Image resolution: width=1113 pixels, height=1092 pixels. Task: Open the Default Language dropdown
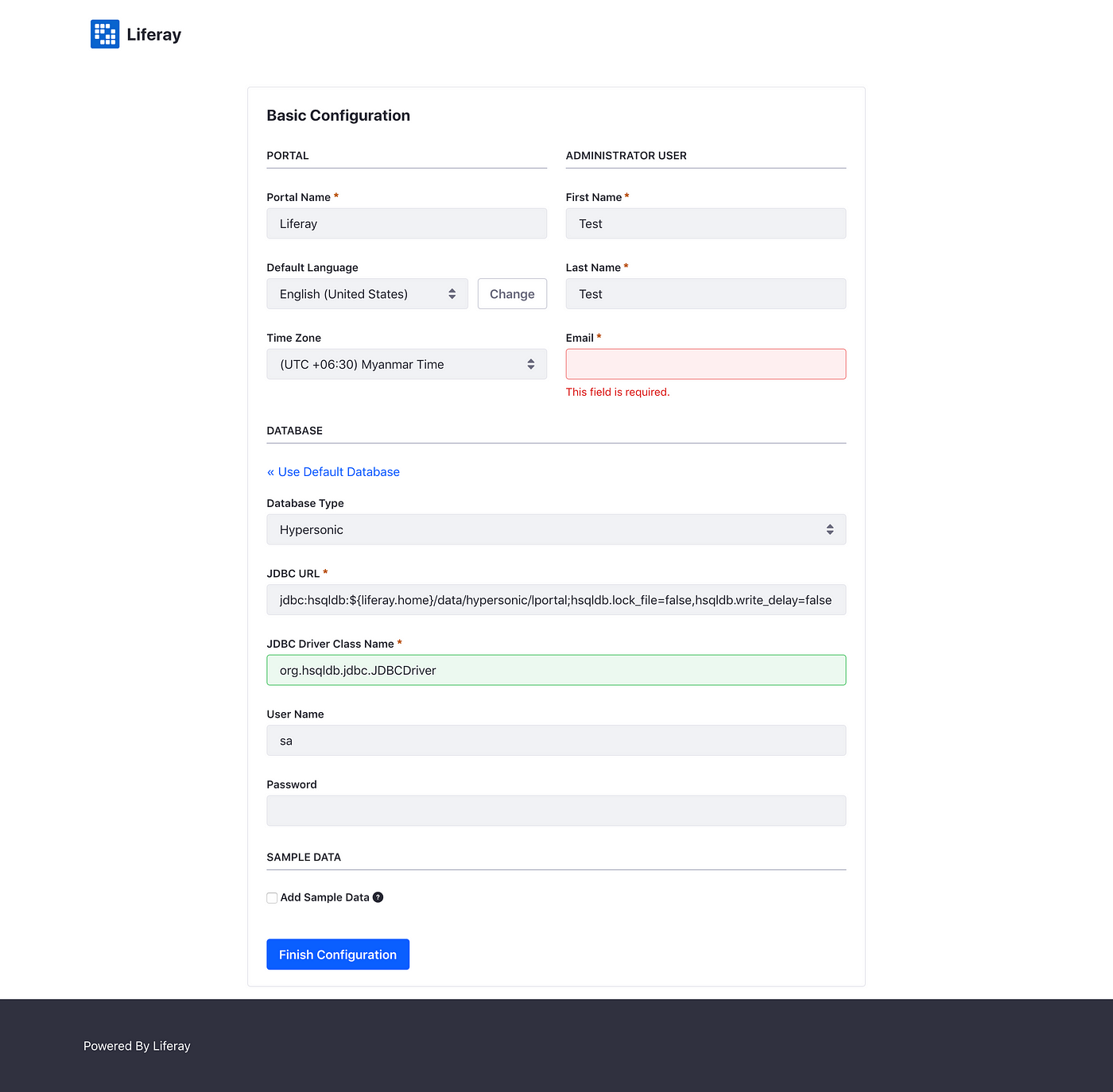(367, 294)
